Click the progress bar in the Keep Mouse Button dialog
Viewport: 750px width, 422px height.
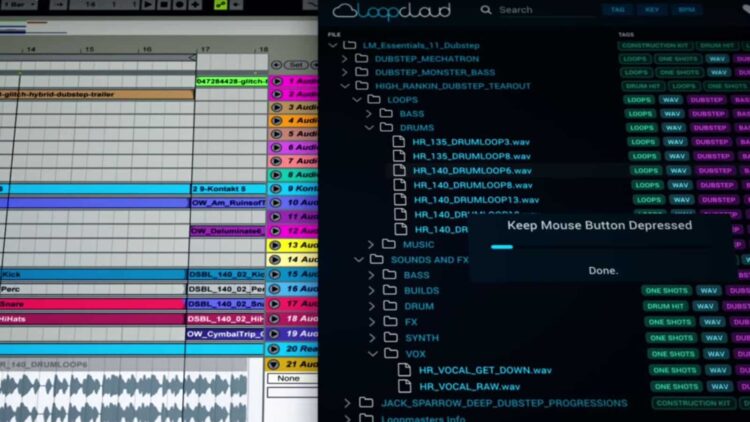600,247
